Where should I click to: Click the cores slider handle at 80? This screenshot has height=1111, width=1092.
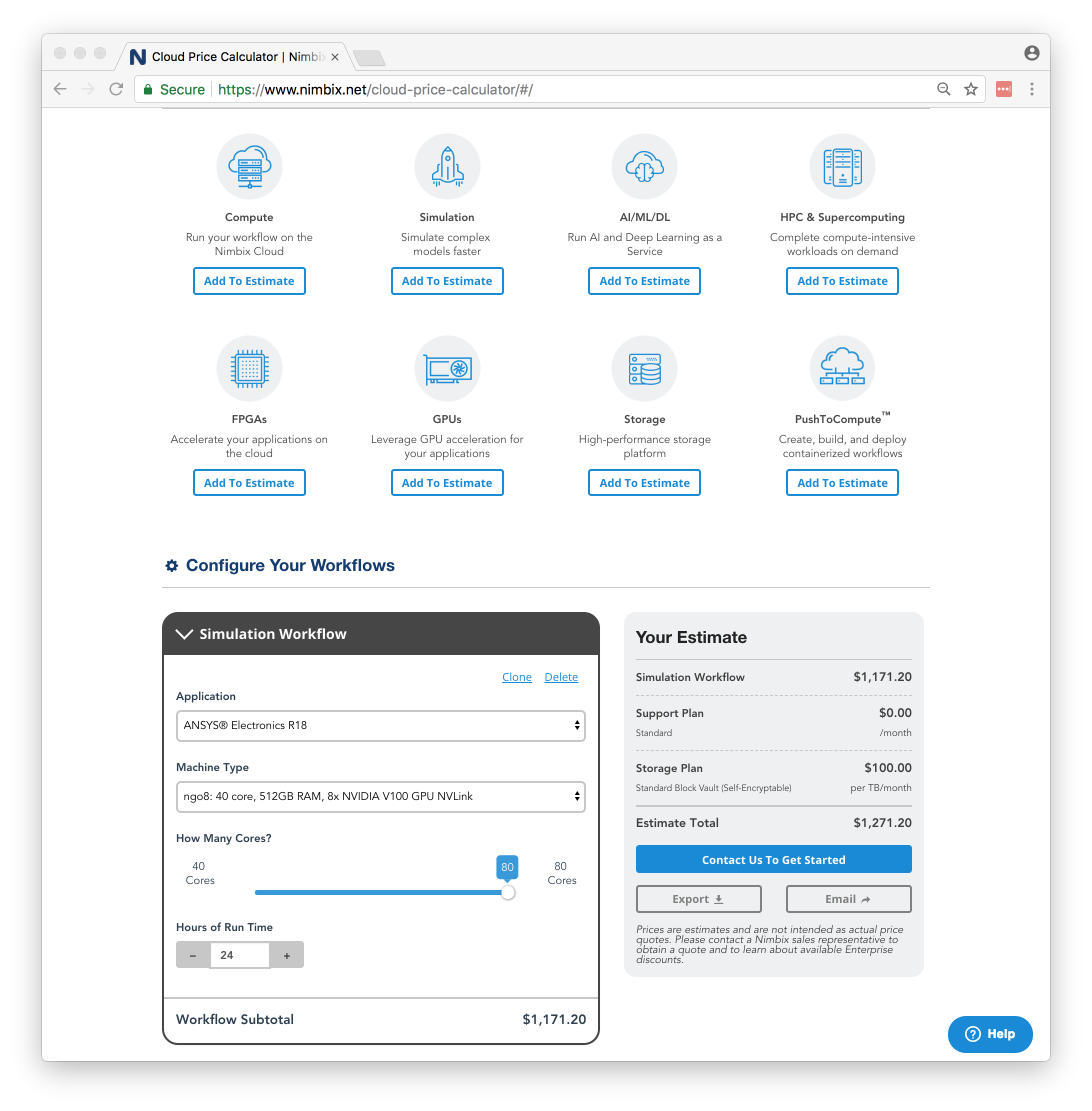click(x=507, y=892)
